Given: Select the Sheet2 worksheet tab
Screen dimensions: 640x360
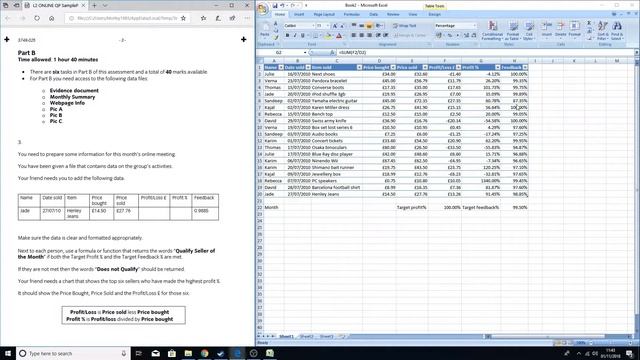Looking at the screenshot, I should 307,336.
